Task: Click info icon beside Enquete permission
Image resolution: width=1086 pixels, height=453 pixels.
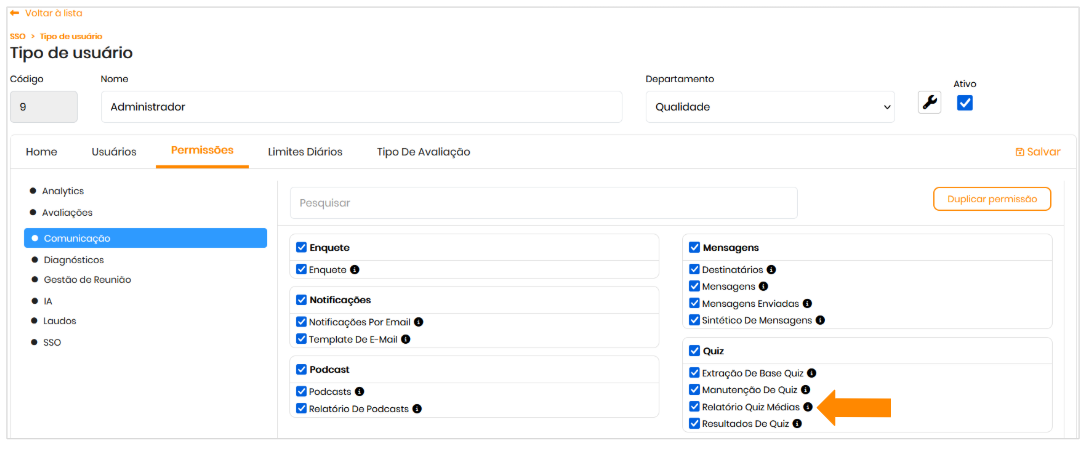Action: coord(355,270)
